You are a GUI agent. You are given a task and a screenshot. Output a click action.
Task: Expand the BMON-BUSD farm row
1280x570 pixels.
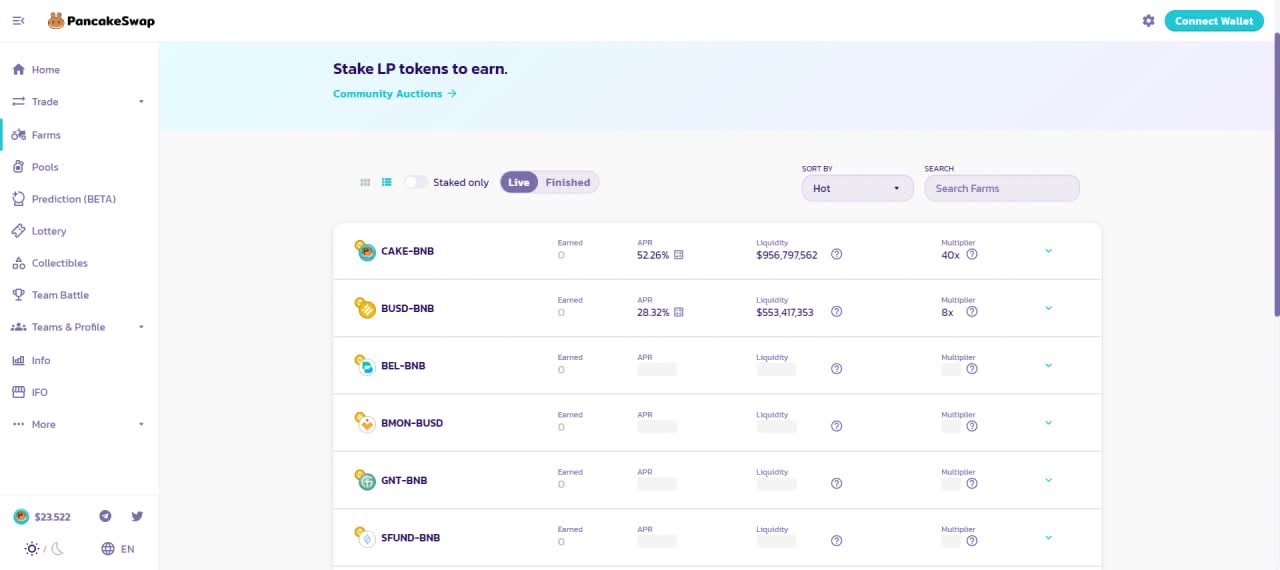1048,423
